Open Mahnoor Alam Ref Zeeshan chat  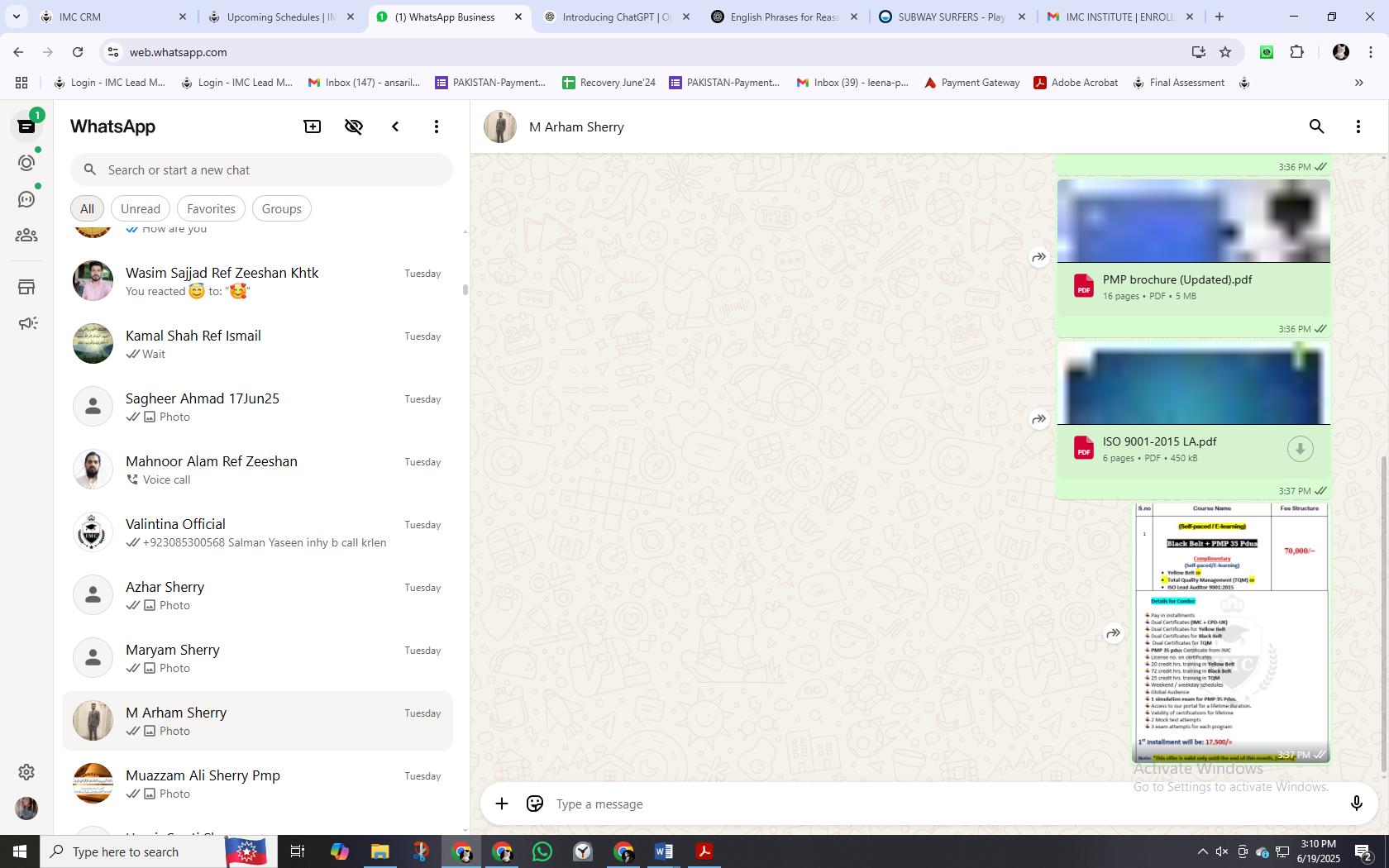258,470
